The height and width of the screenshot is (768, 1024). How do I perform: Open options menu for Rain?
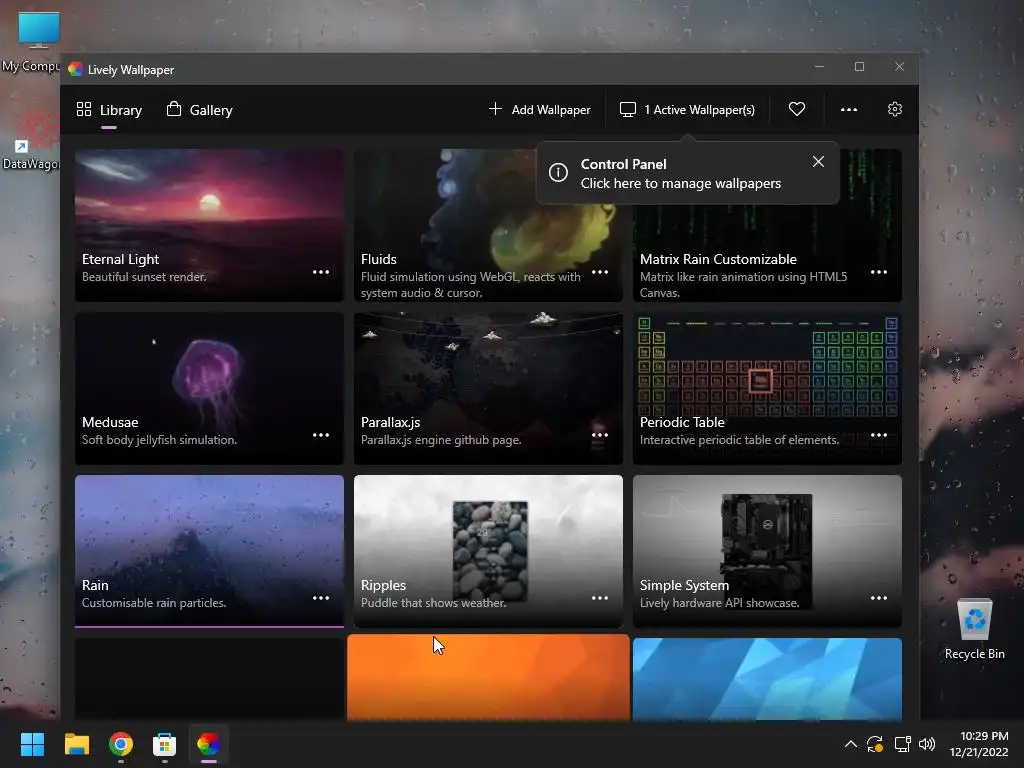point(321,598)
